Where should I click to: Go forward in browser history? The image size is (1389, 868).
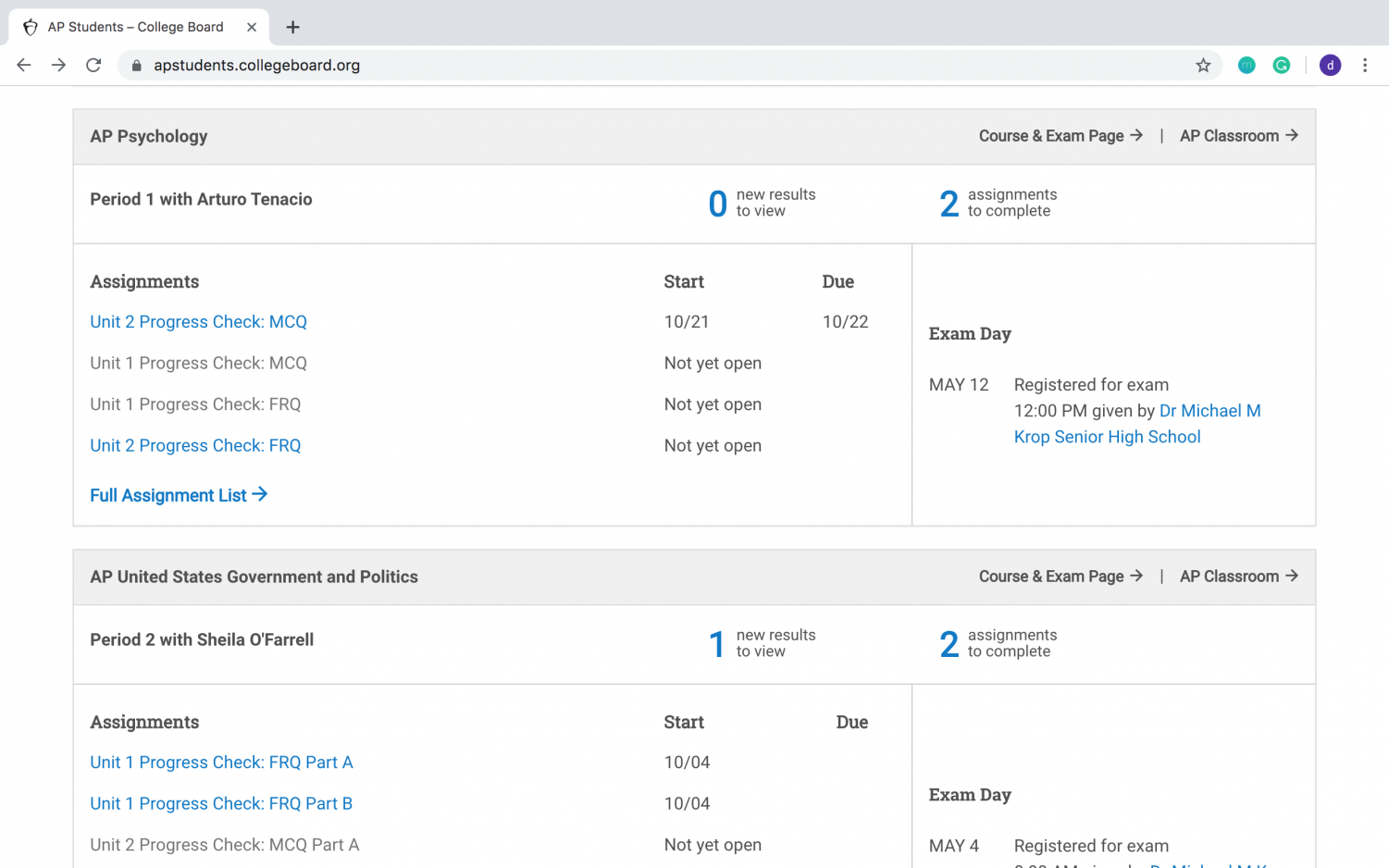pos(58,65)
